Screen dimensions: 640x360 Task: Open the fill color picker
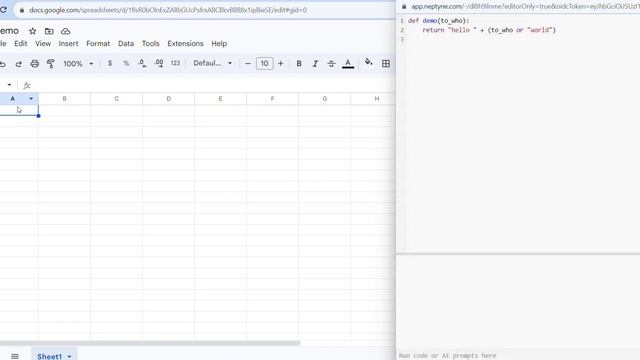coord(369,62)
